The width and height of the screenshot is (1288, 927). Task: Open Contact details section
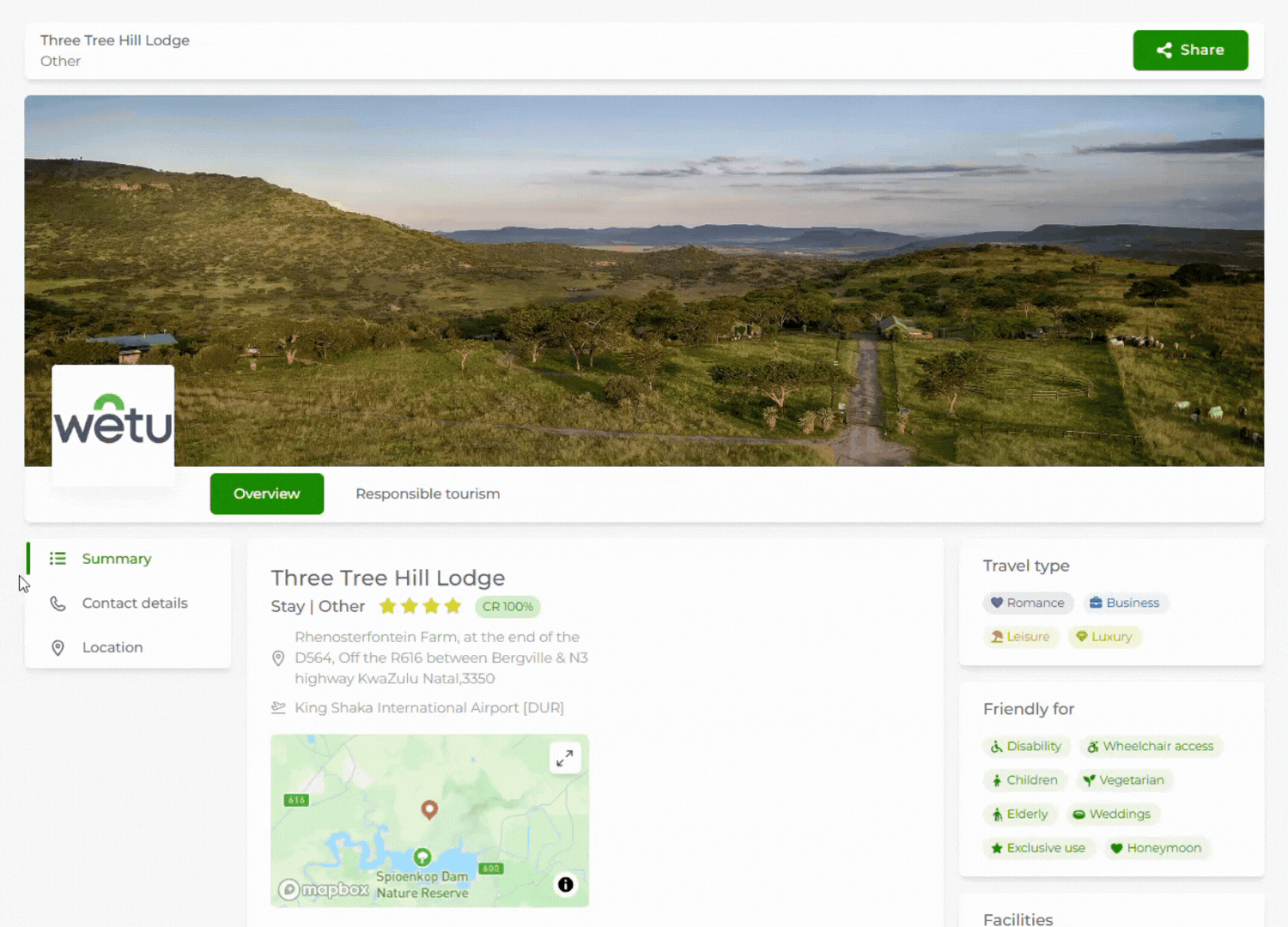point(135,603)
